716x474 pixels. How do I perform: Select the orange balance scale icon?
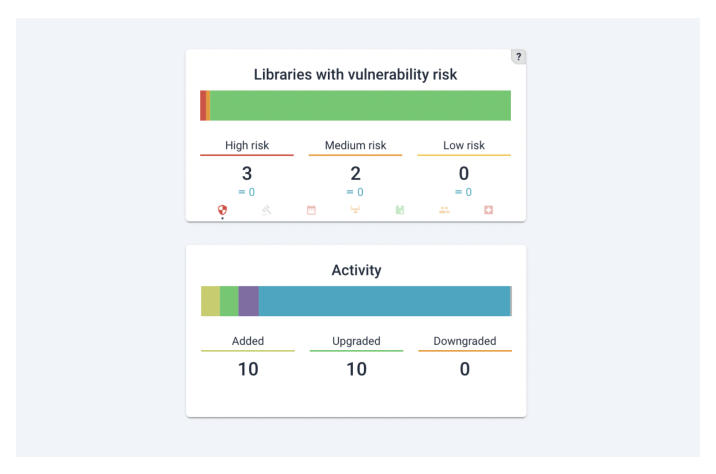click(355, 210)
